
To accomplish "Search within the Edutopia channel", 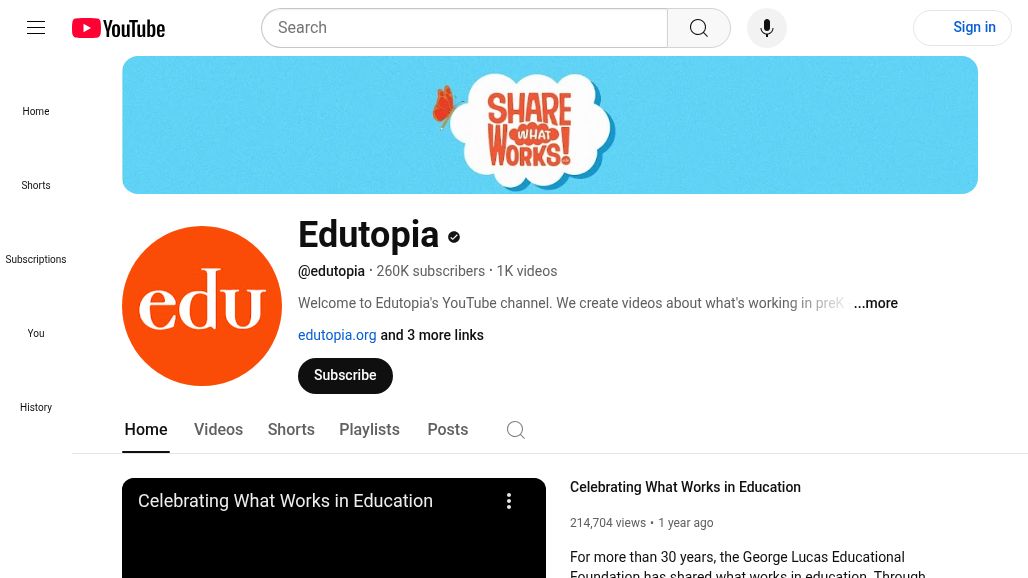I will (x=516, y=430).
